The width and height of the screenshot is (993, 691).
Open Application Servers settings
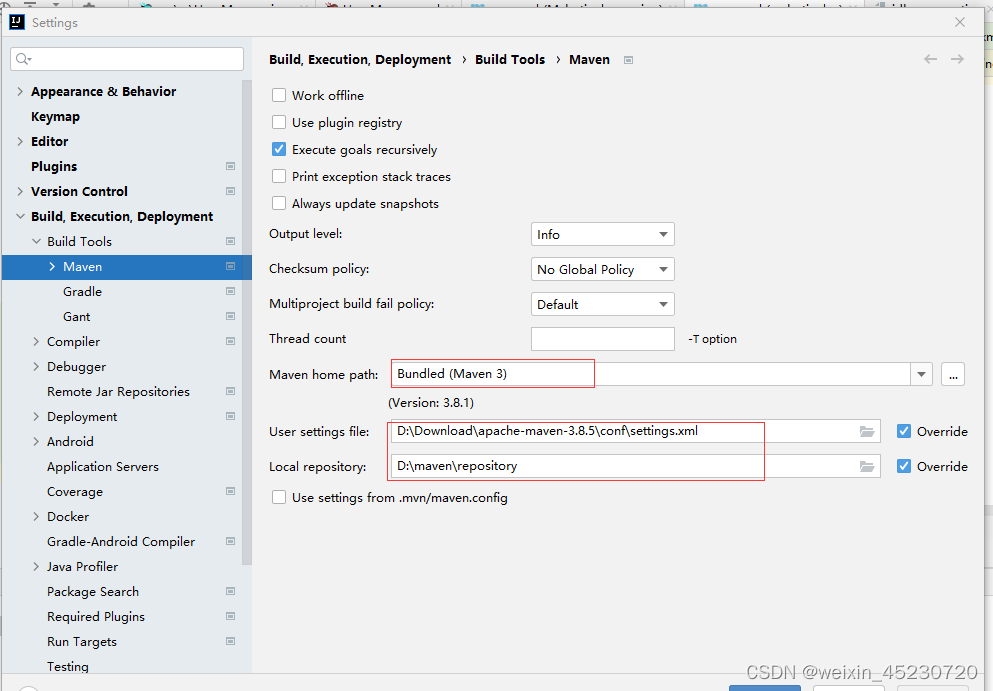[x=103, y=467]
